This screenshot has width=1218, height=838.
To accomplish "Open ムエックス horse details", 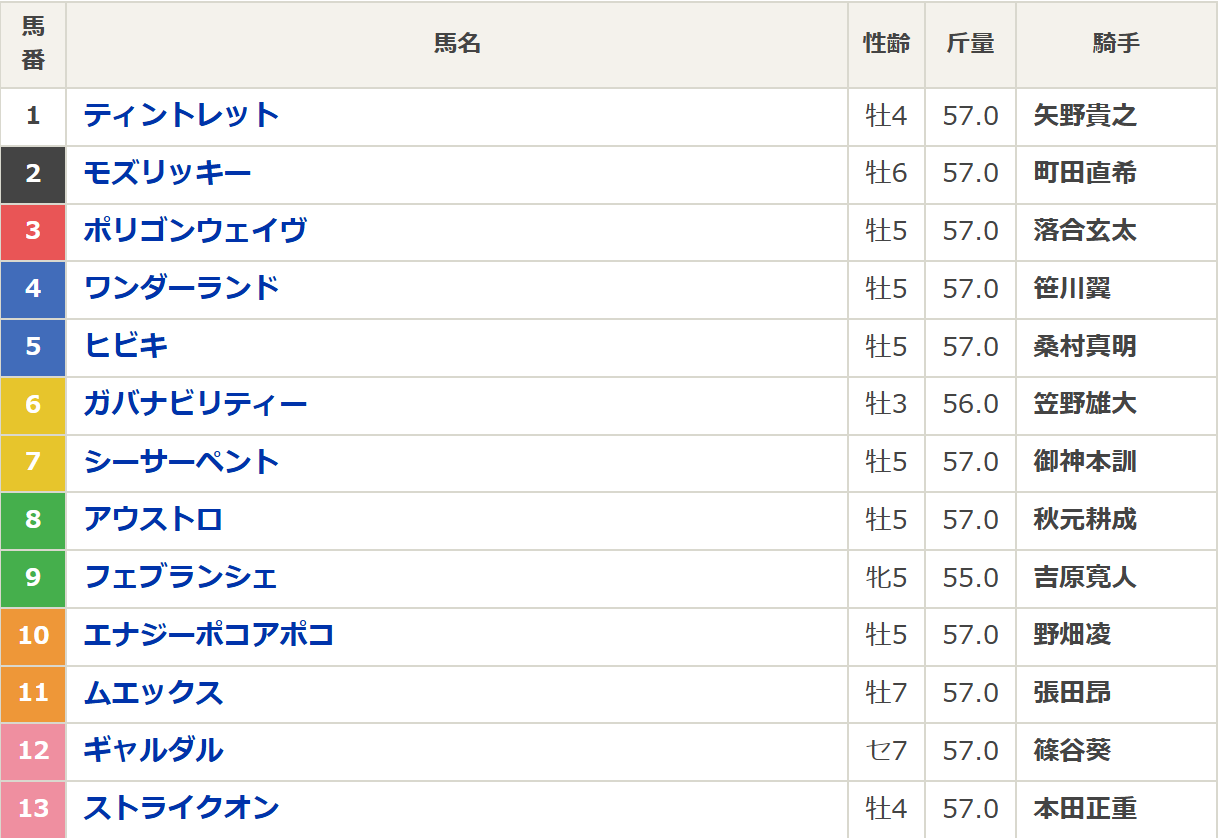I will click(x=153, y=692).
